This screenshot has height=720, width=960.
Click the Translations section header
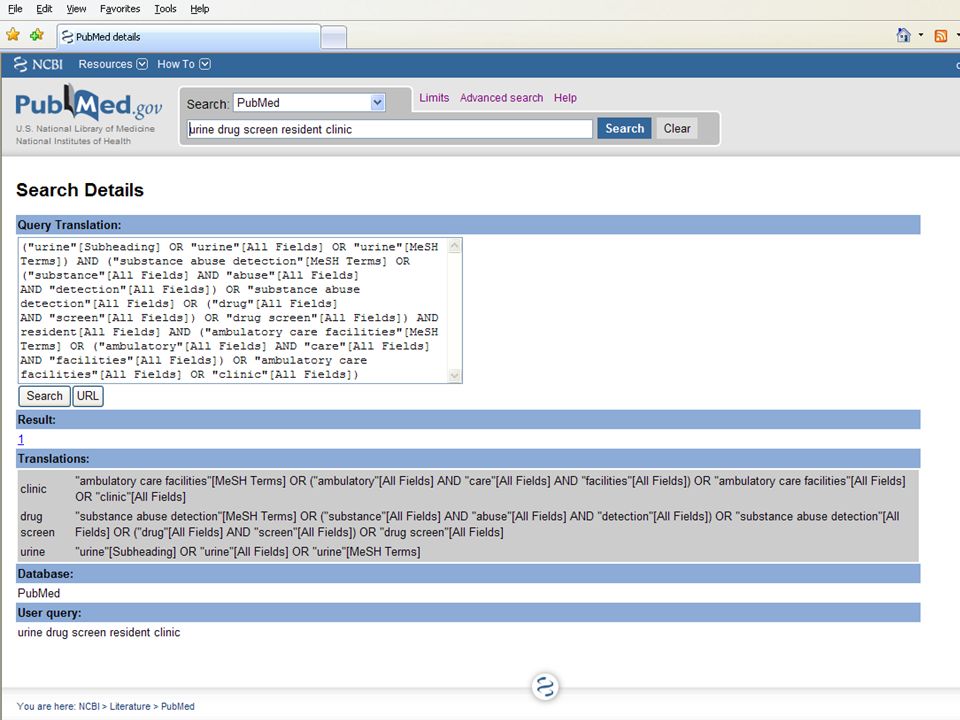(468, 459)
